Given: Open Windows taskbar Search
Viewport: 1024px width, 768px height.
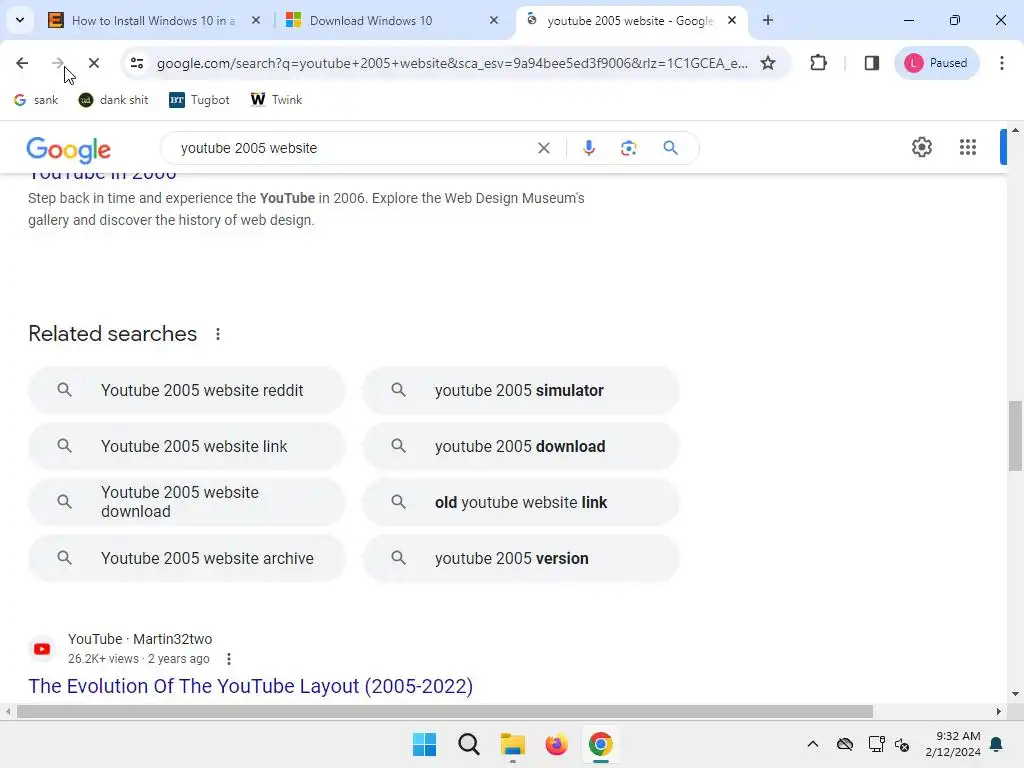Looking at the screenshot, I should tap(469, 744).
